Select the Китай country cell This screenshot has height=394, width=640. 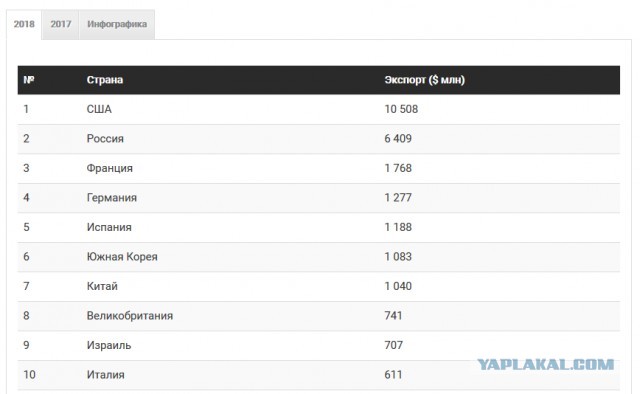pyautogui.click(x=102, y=286)
